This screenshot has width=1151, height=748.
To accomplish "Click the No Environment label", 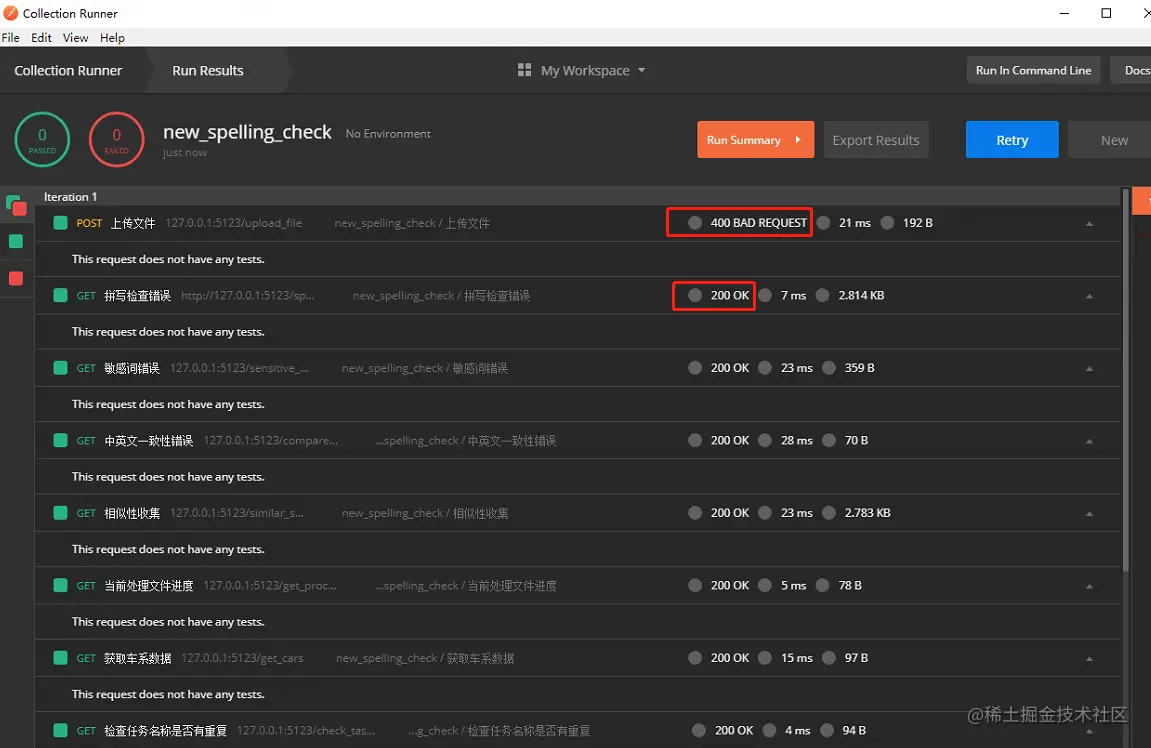I will pyautogui.click(x=388, y=134).
